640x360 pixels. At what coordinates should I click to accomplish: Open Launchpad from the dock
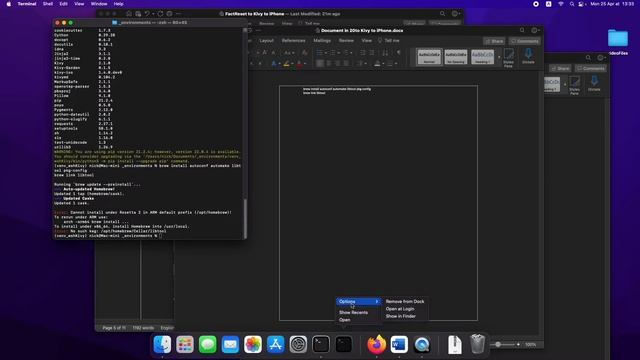185,344
